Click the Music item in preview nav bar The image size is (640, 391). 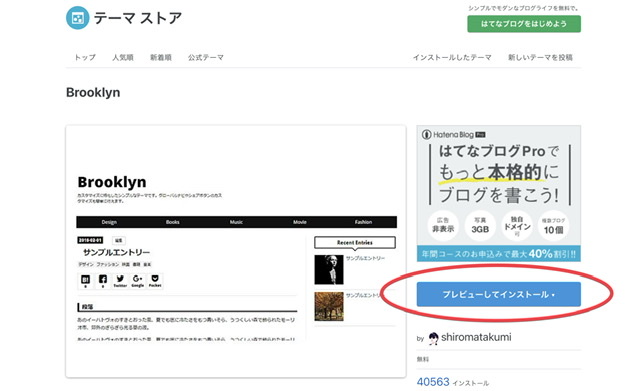coord(236,222)
